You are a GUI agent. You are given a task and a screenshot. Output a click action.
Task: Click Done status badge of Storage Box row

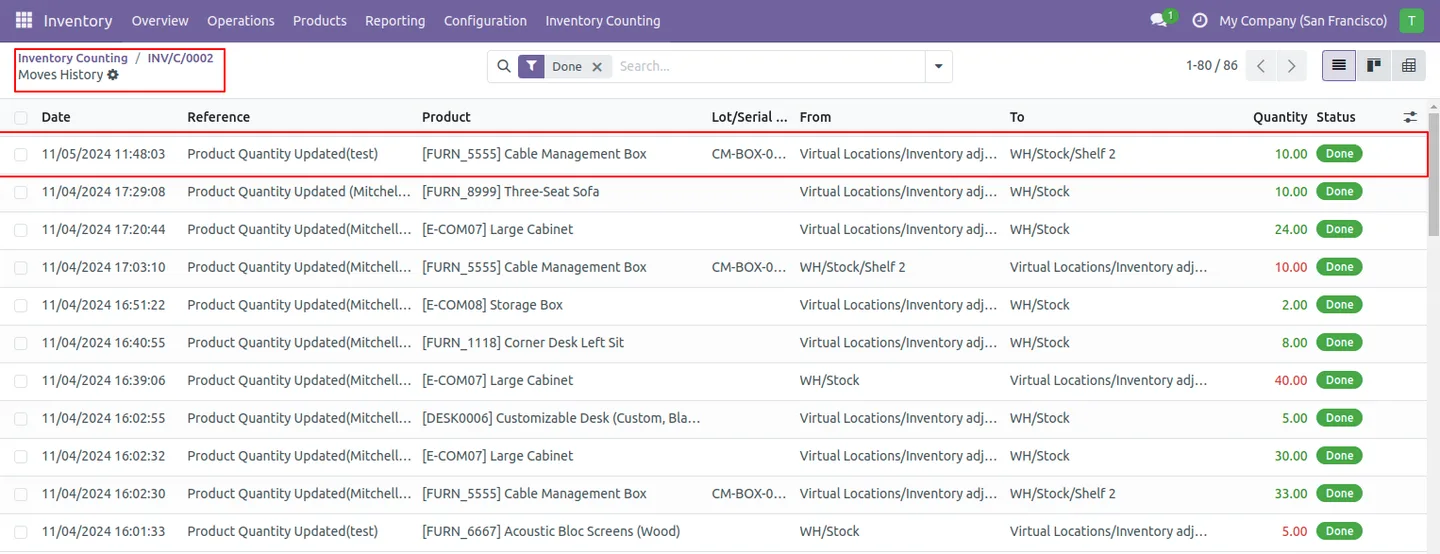(1339, 305)
